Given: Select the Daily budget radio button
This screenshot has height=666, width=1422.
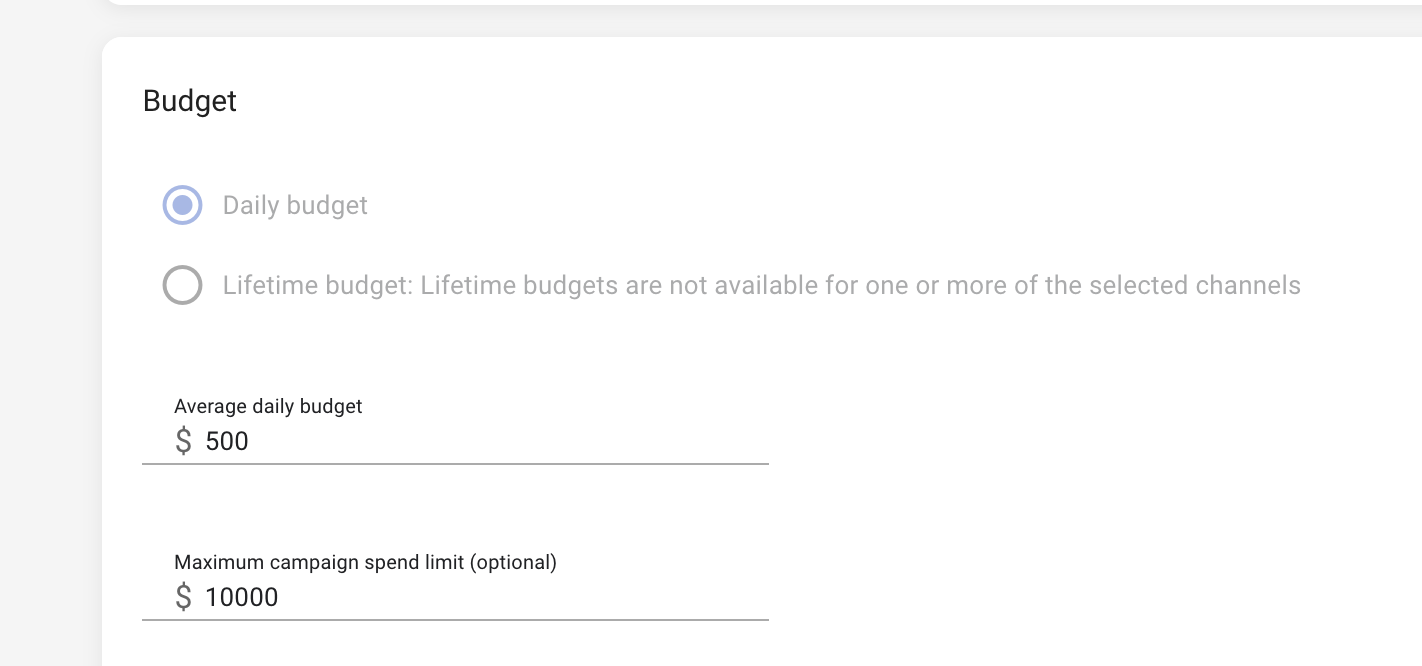Looking at the screenshot, I should click(x=182, y=205).
